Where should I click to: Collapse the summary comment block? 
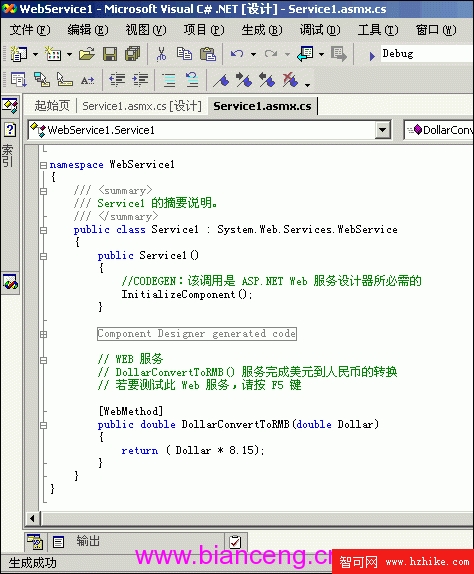tap(44, 191)
